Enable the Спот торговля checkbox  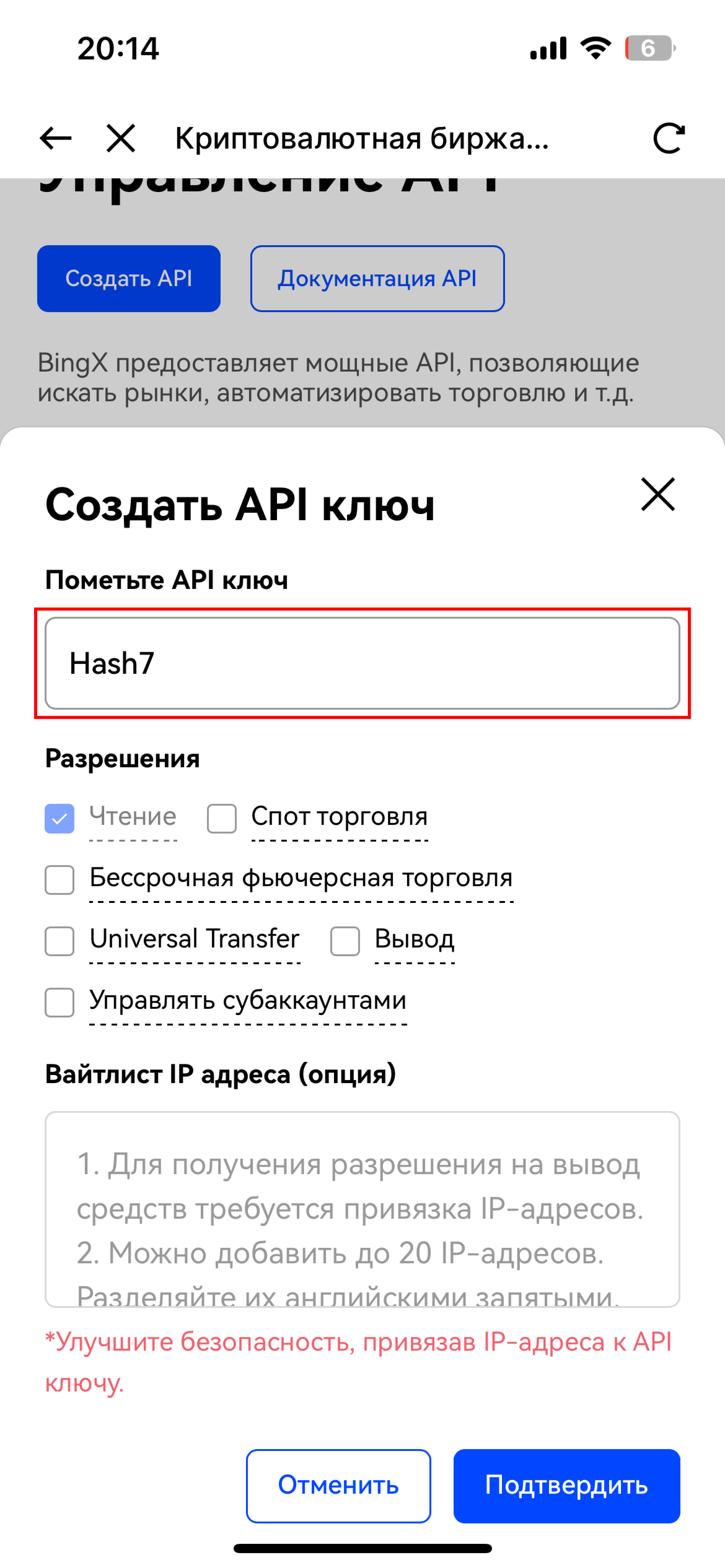point(222,818)
